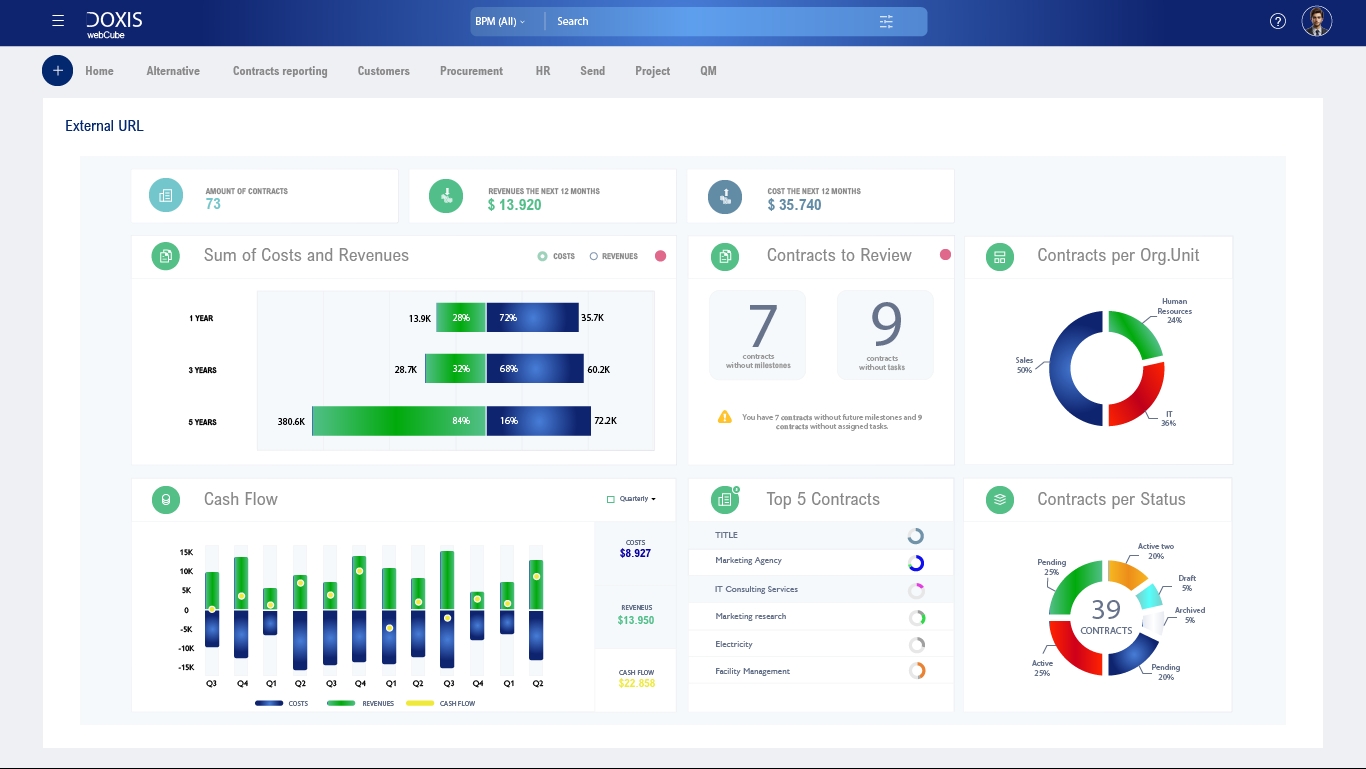Click the Quarterly checkbox on Cash Flow
This screenshot has height=769, width=1366.
[x=611, y=498]
